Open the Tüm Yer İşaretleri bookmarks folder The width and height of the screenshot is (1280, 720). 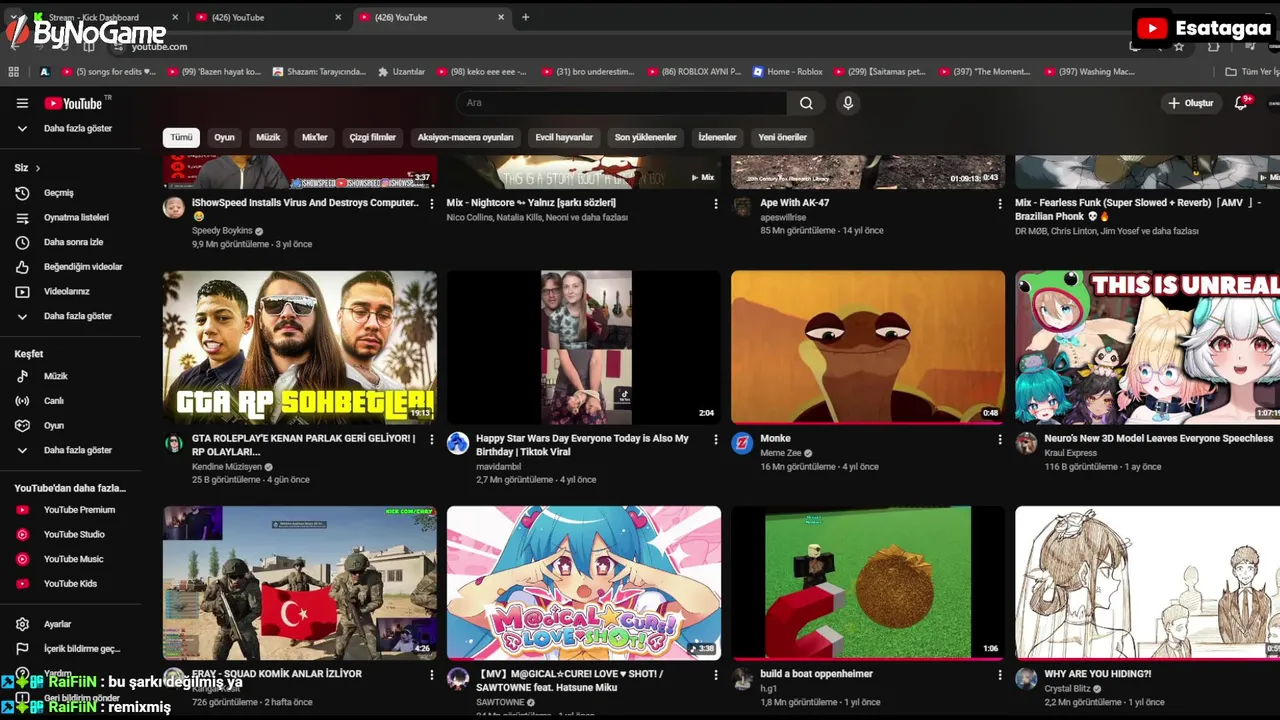tap(1252, 72)
